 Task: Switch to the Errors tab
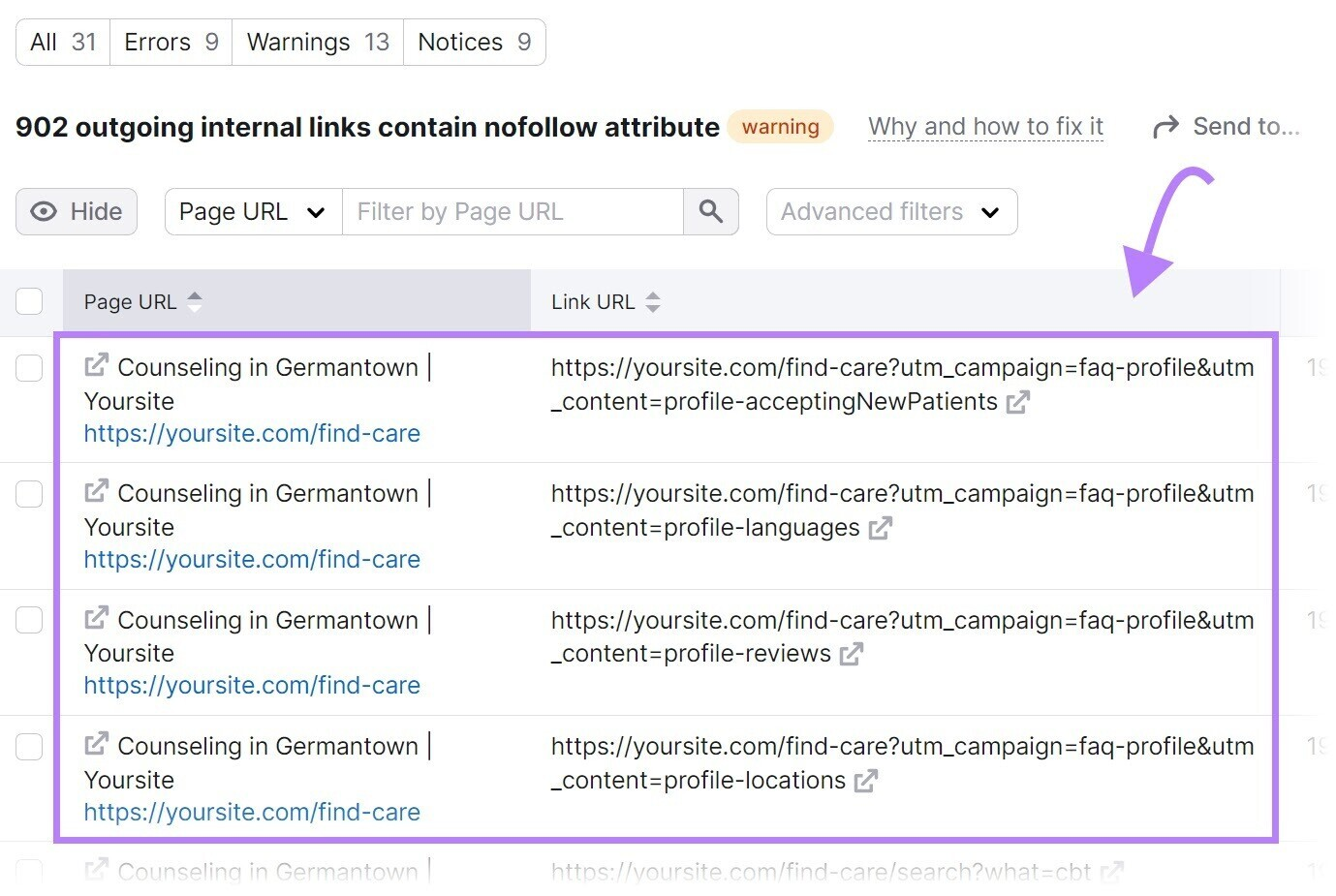click(170, 42)
